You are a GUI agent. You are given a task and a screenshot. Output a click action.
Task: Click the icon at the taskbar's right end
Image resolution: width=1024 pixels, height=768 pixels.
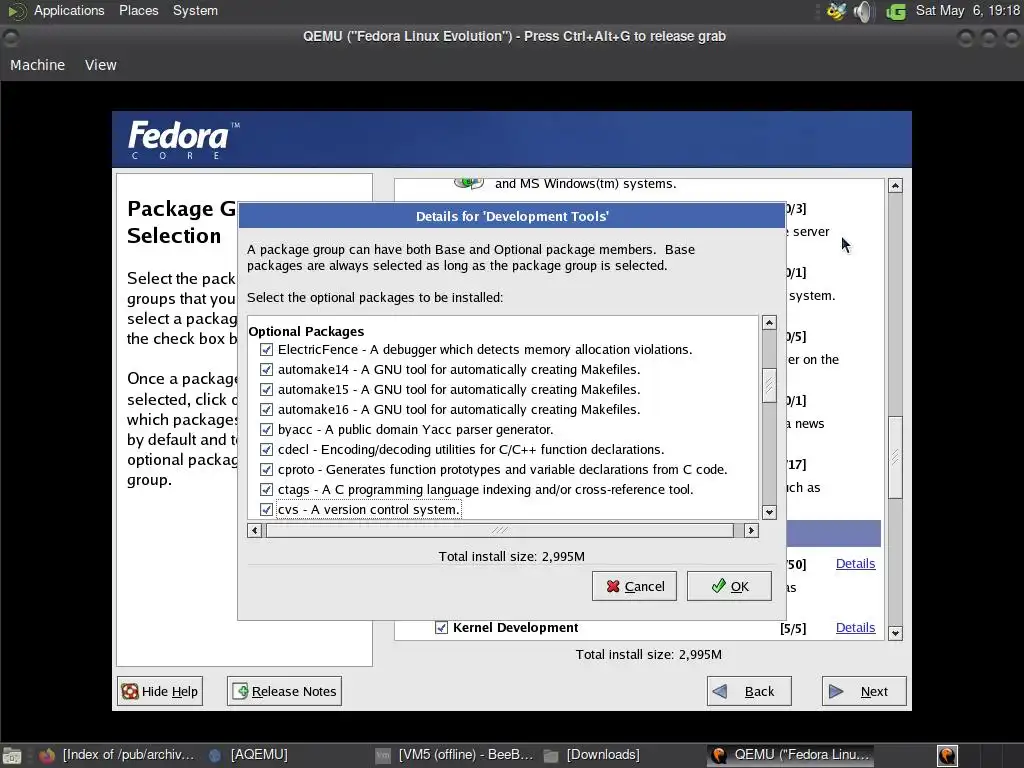coord(947,756)
